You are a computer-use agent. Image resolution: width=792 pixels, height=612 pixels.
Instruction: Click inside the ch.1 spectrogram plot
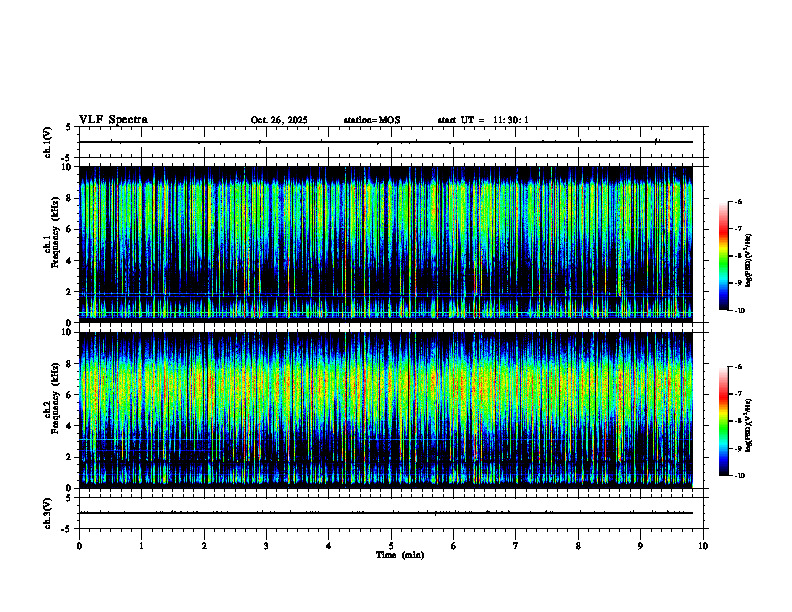click(x=386, y=244)
